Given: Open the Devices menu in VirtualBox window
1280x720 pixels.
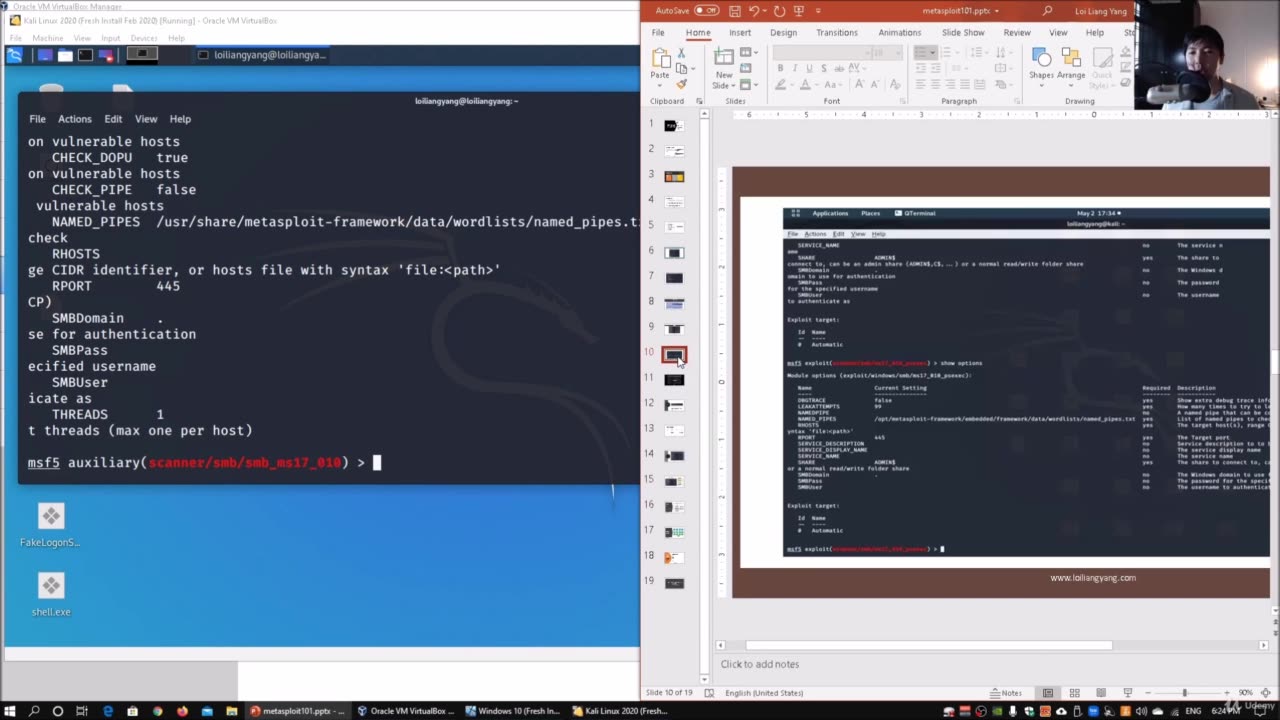Looking at the screenshot, I should point(143,38).
